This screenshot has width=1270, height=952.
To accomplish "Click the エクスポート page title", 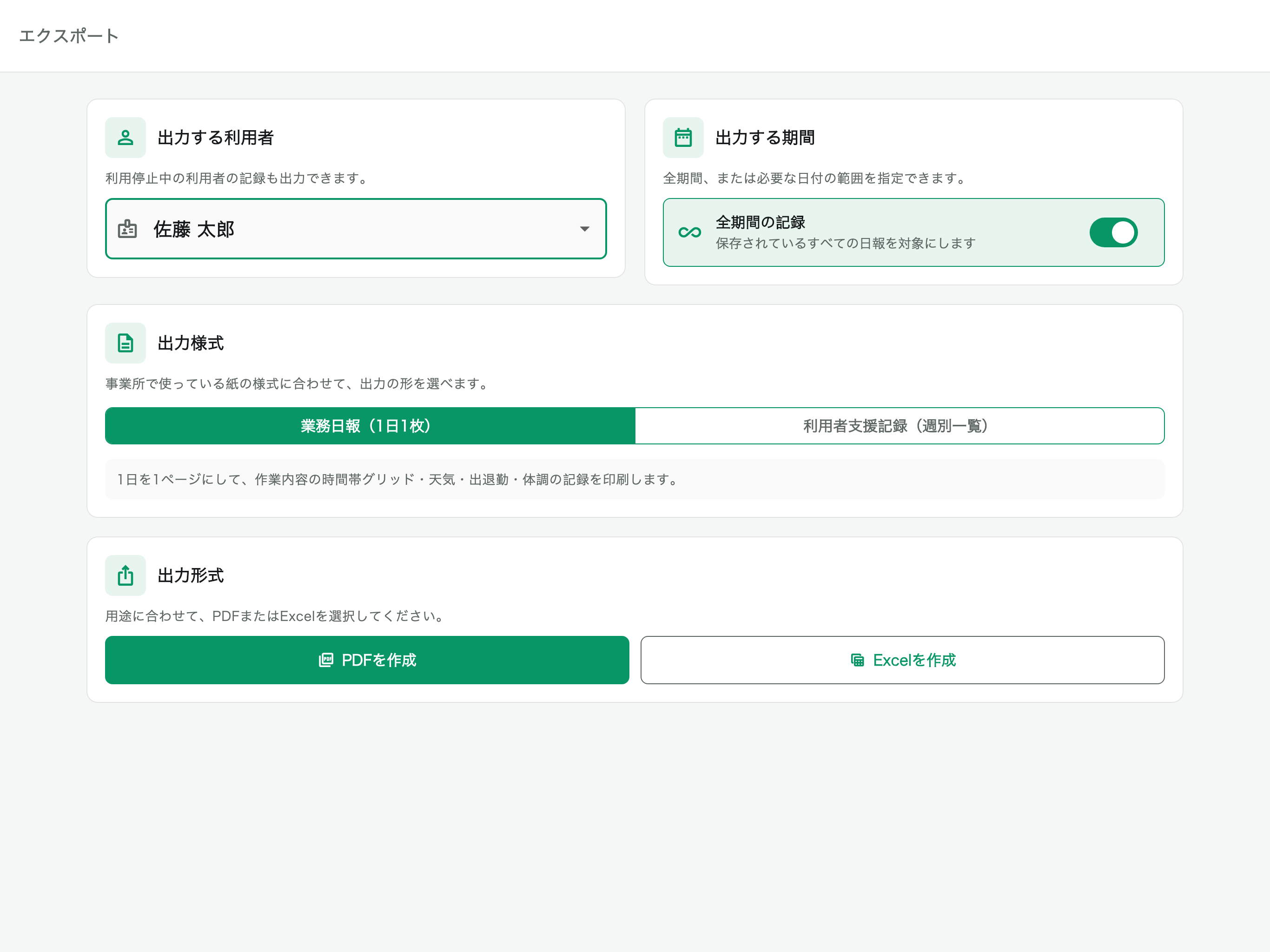I will [x=69, y=36].
